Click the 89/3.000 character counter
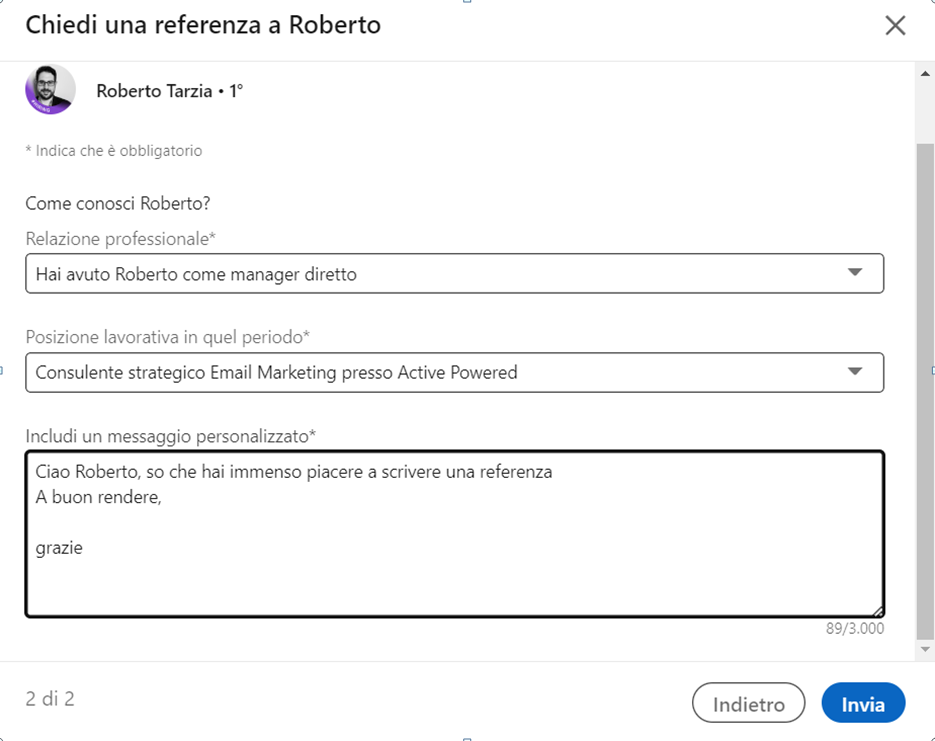The width and height of the screenshot is (935, 741). pos(853,629)
